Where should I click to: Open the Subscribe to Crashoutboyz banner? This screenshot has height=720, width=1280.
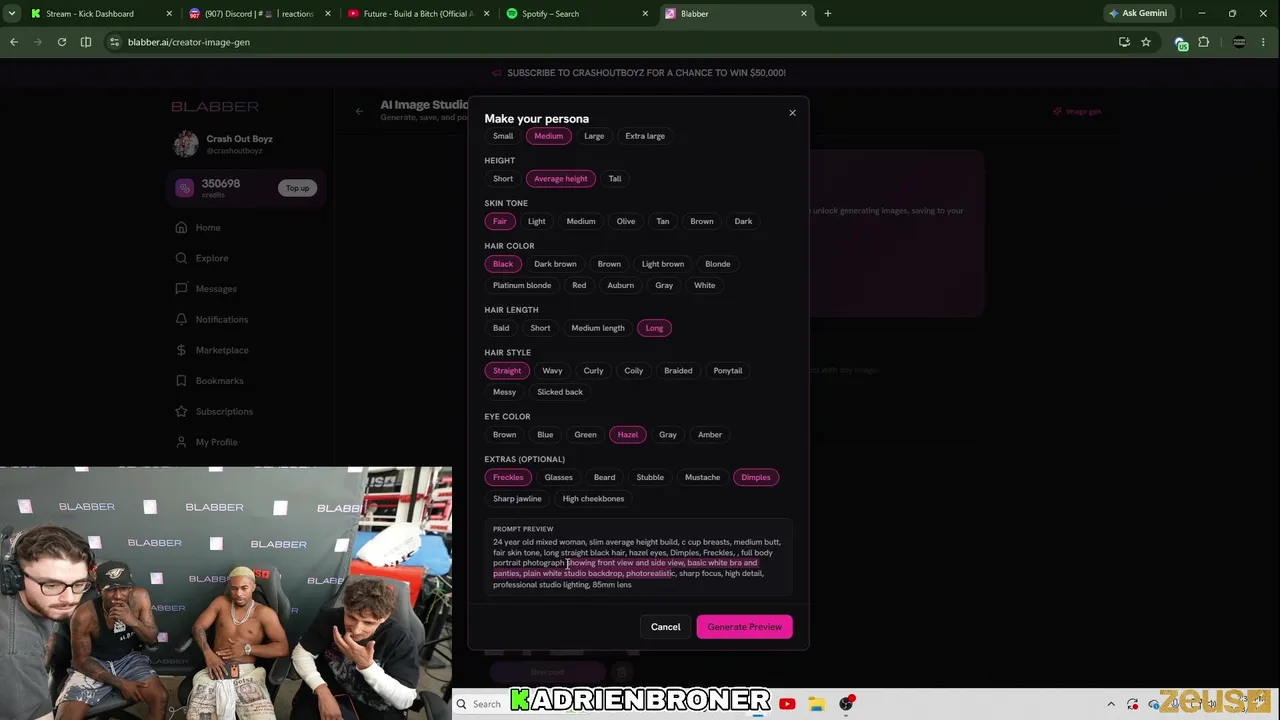(x=640, y=73)
